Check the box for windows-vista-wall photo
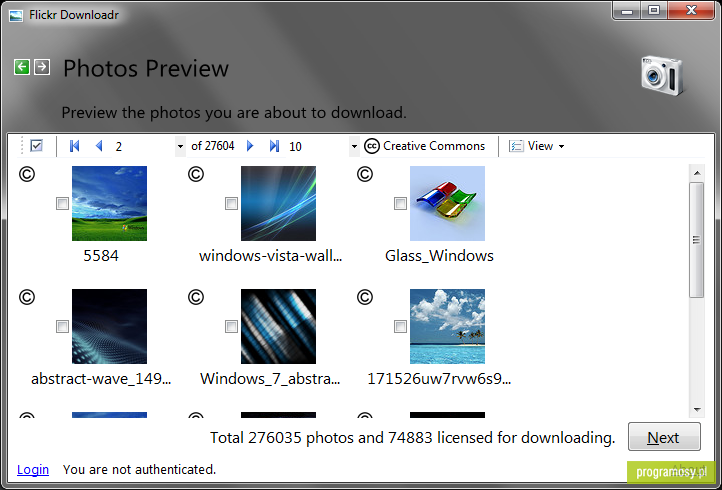The width and height of the screenshot is (722, 490). coord(231,204)
